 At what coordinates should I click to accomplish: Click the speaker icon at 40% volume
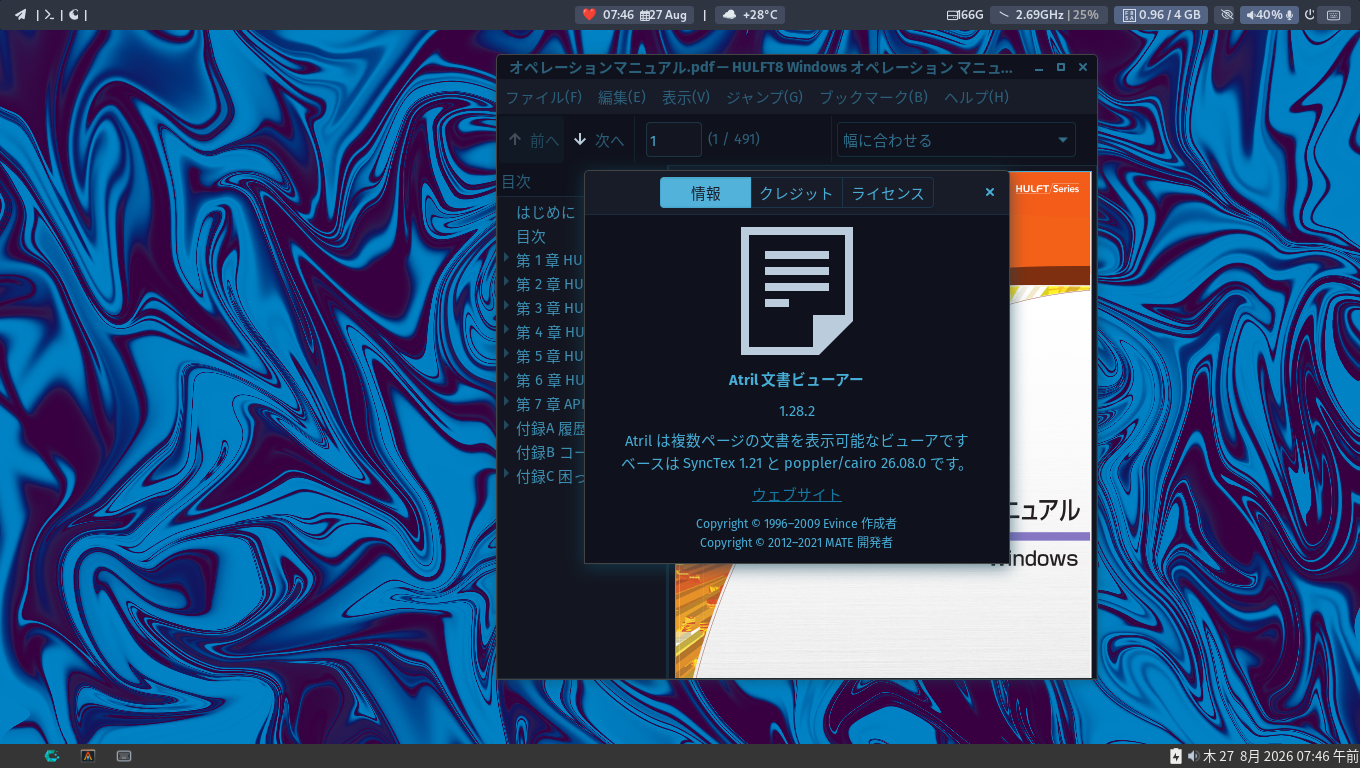(1250, 15)
